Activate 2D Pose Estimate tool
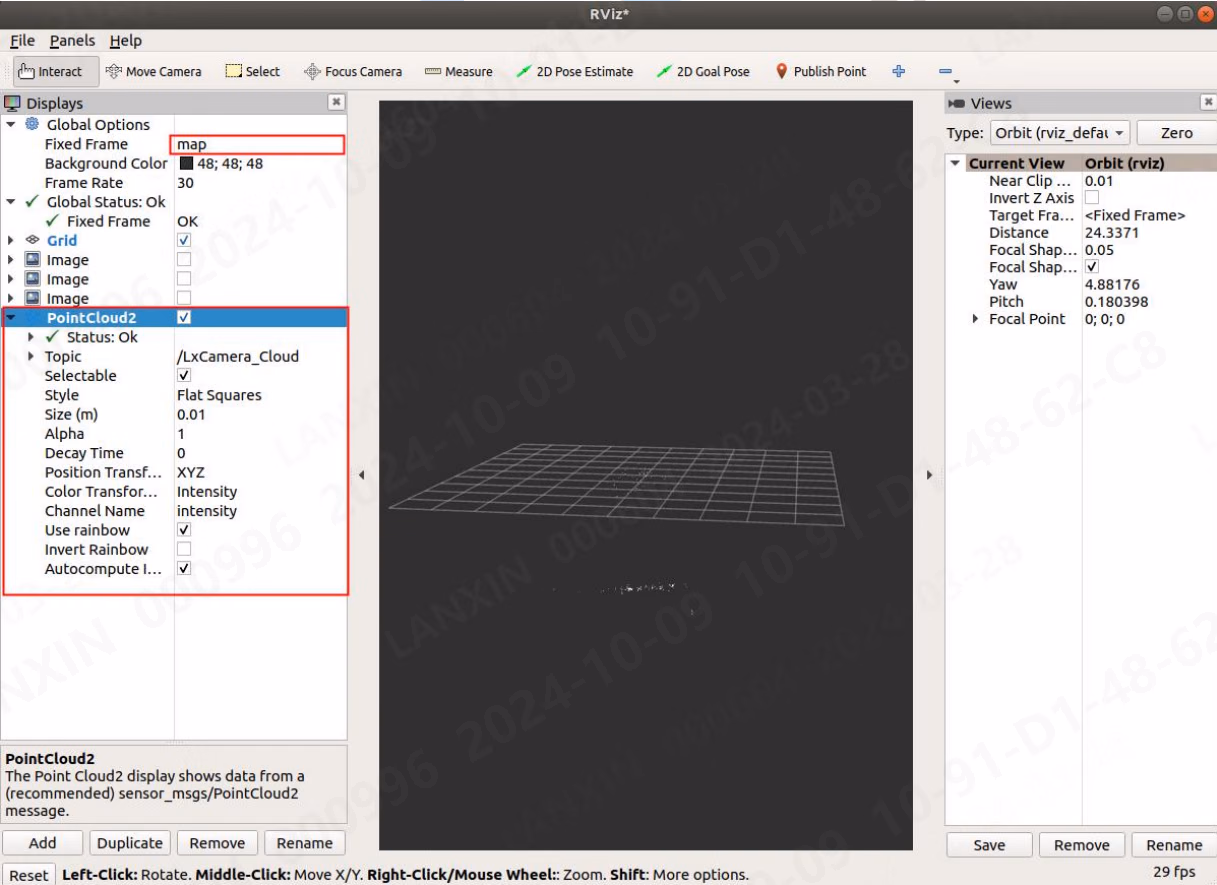The height and width of the screenshot is (885, 1217). click(574, 71)
